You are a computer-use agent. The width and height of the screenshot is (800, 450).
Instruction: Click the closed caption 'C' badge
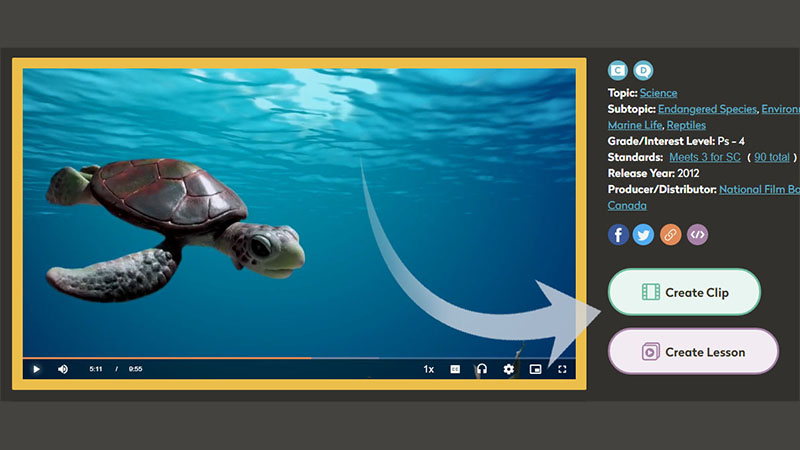[618, 70]
